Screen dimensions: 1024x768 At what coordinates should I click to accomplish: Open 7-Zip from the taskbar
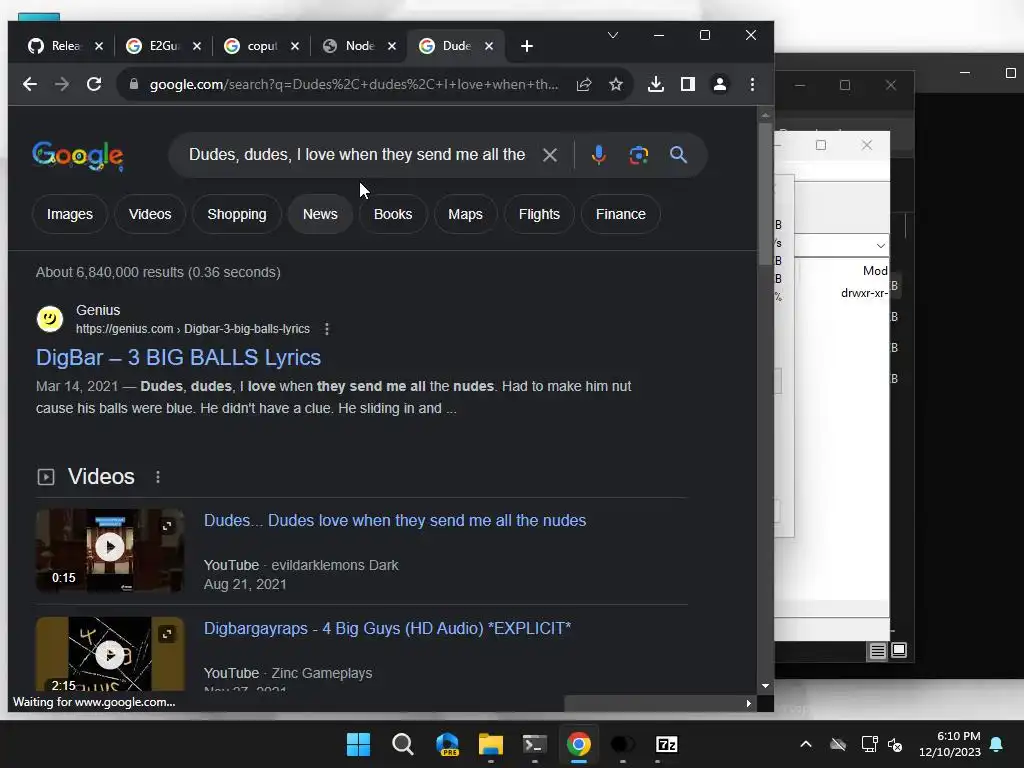(x=666, y=744)
